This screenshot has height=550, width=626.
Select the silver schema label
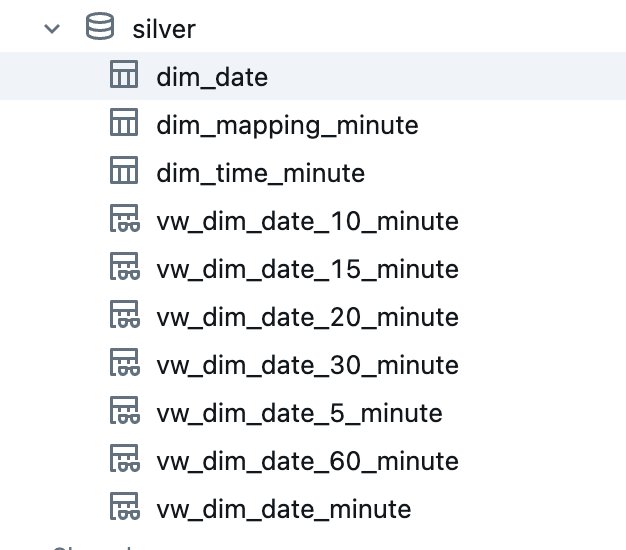tap(164, 29)
